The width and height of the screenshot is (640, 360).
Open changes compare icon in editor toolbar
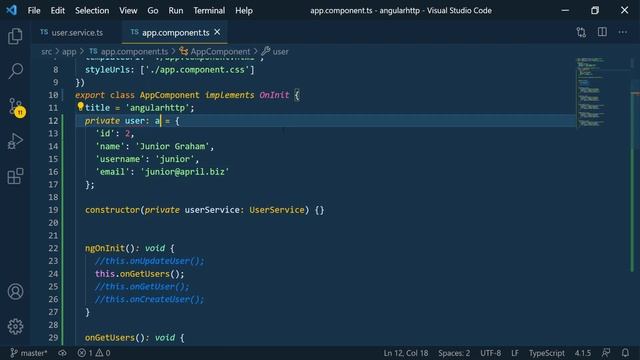click(581, 32)
